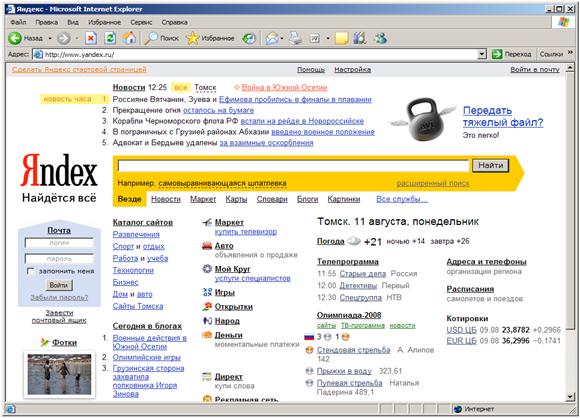Open the Фотки photo thumbnail

[x=59, y=374]
